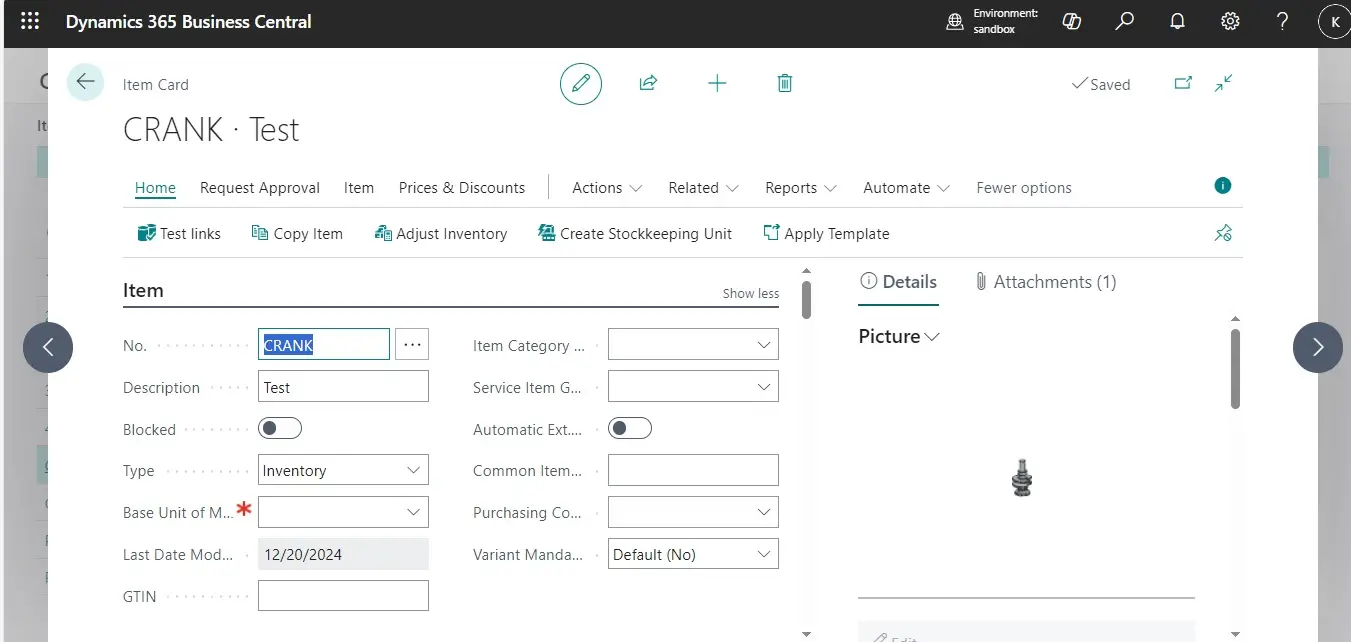Open the Base Unit of Measure dropdown
The height and width of the screenshot is (642, 1351).
[x=343, y=512]
